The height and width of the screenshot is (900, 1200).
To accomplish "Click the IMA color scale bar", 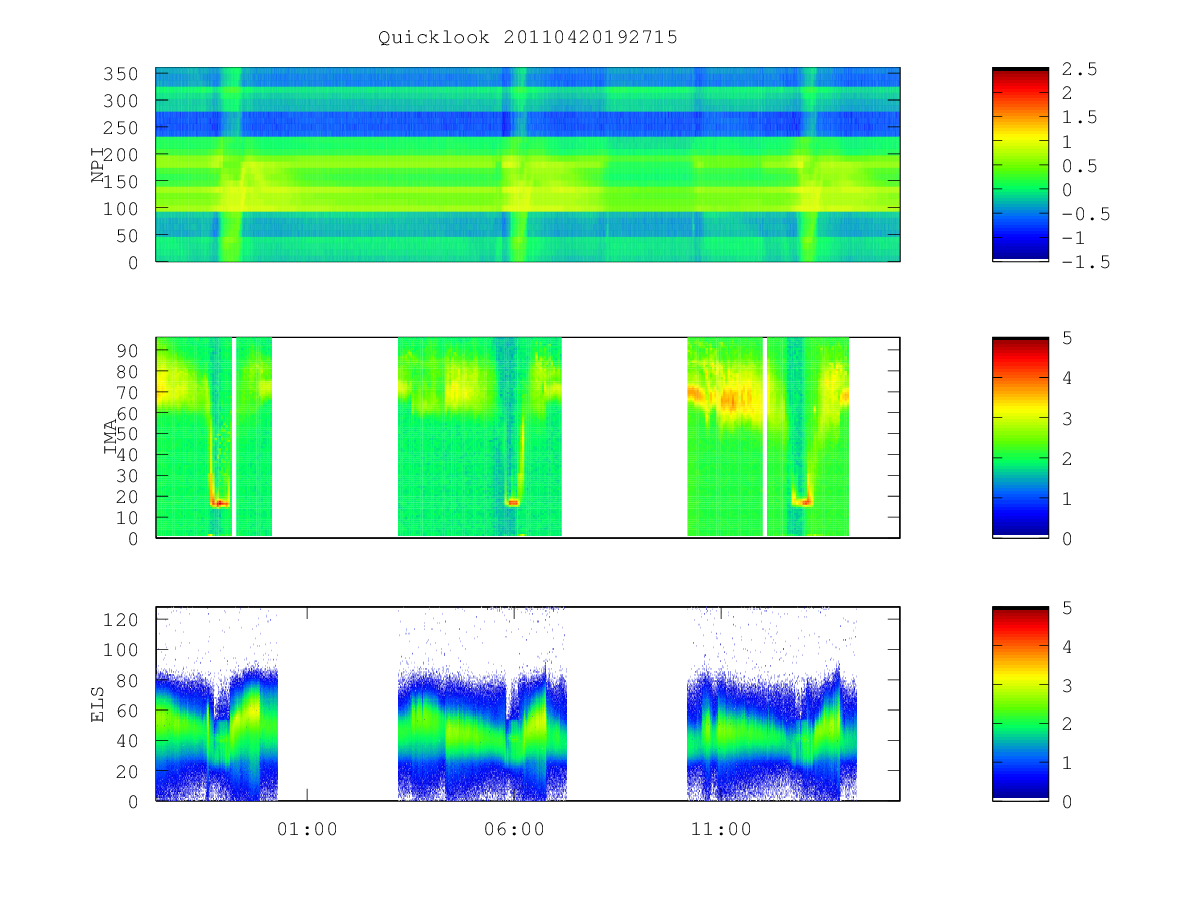I will [1020, 437].
